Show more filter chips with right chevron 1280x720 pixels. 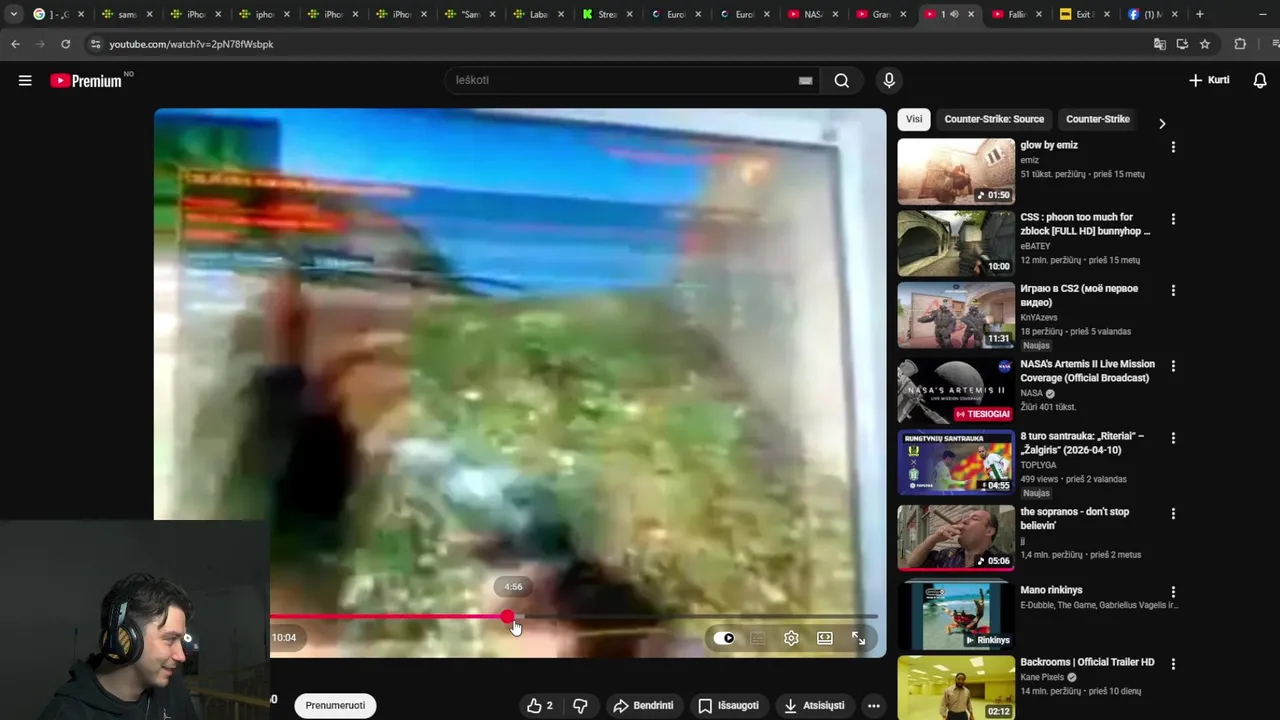click(x=1162, y=123)
